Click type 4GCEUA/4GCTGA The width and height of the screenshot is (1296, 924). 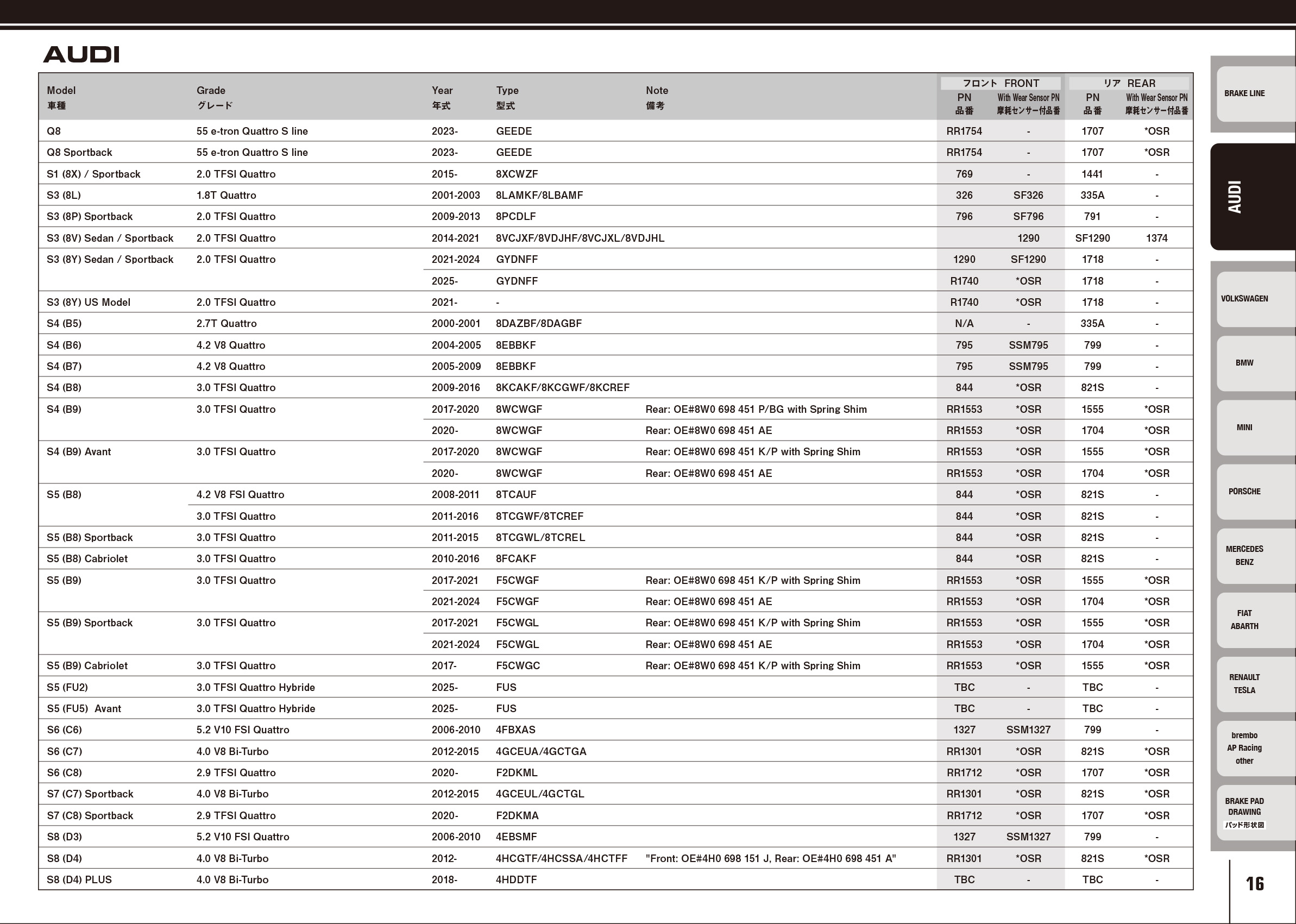point(540,752)
